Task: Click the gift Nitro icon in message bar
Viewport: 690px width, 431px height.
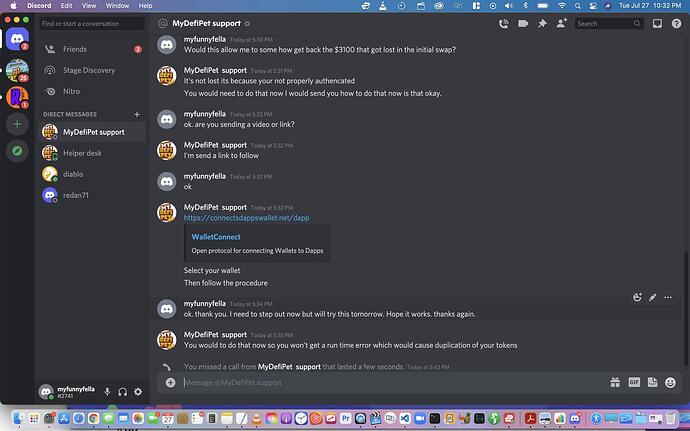Action: [615, 382]
